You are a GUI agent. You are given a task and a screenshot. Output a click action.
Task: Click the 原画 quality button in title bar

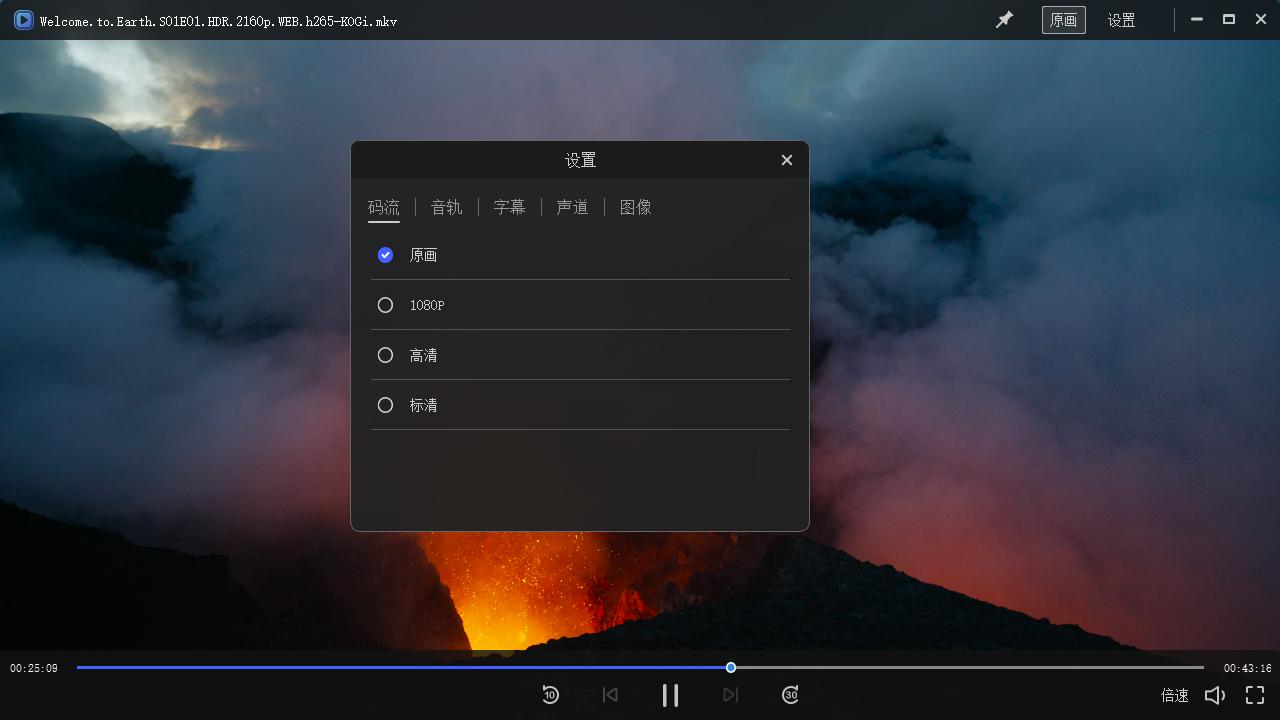point(1064,19)
